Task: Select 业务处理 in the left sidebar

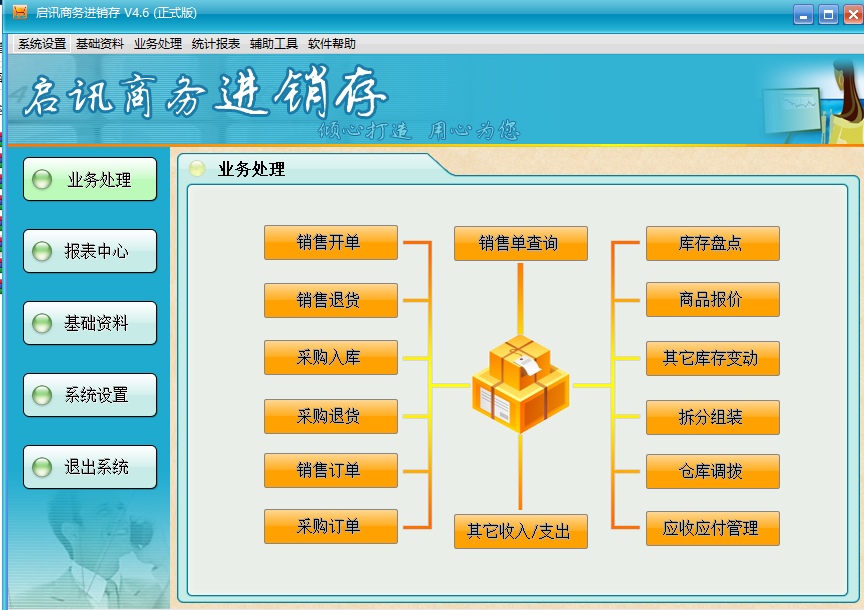Action: (x=90, y=179)
